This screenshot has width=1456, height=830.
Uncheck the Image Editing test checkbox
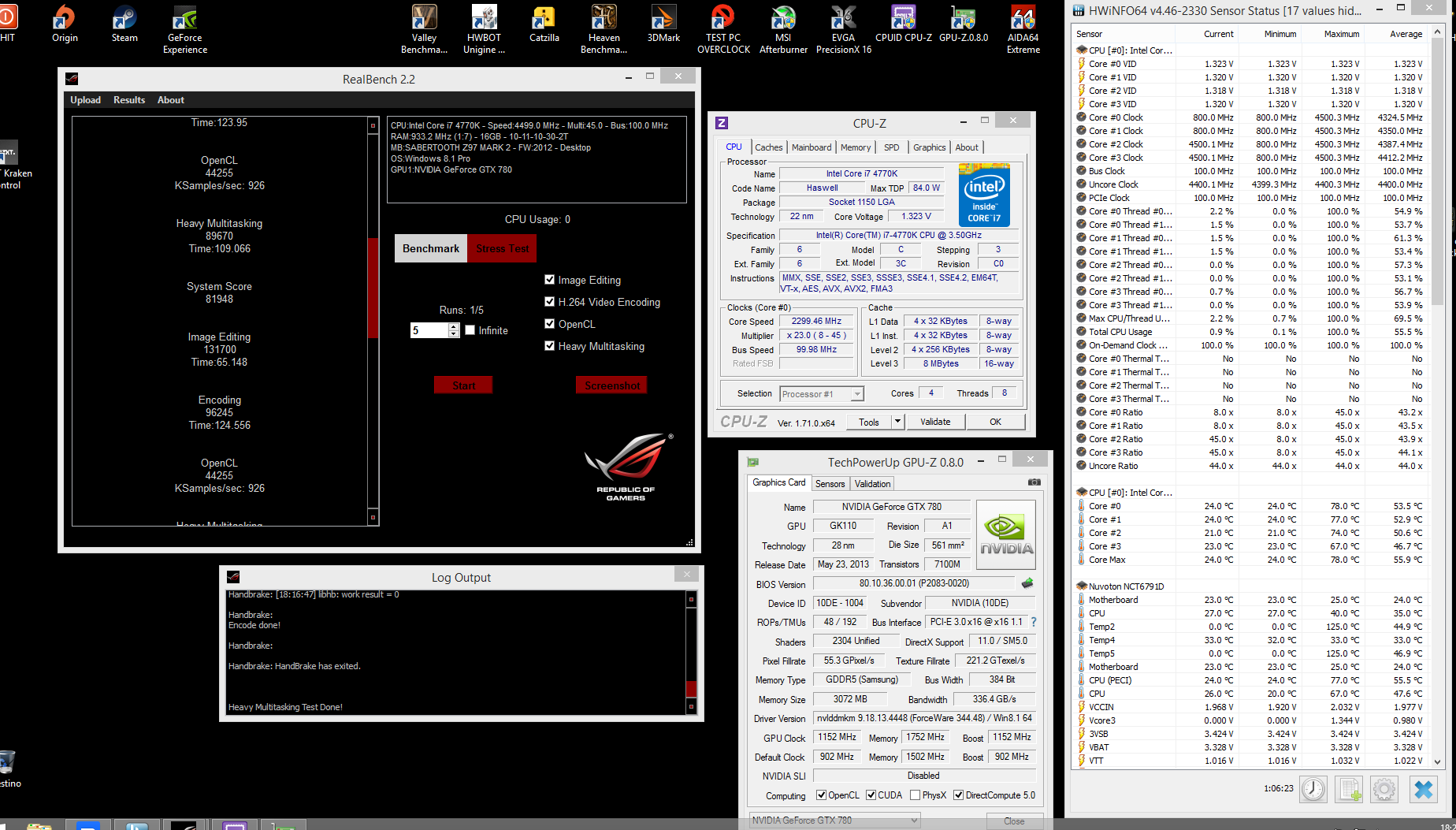(x=549, y=280)
